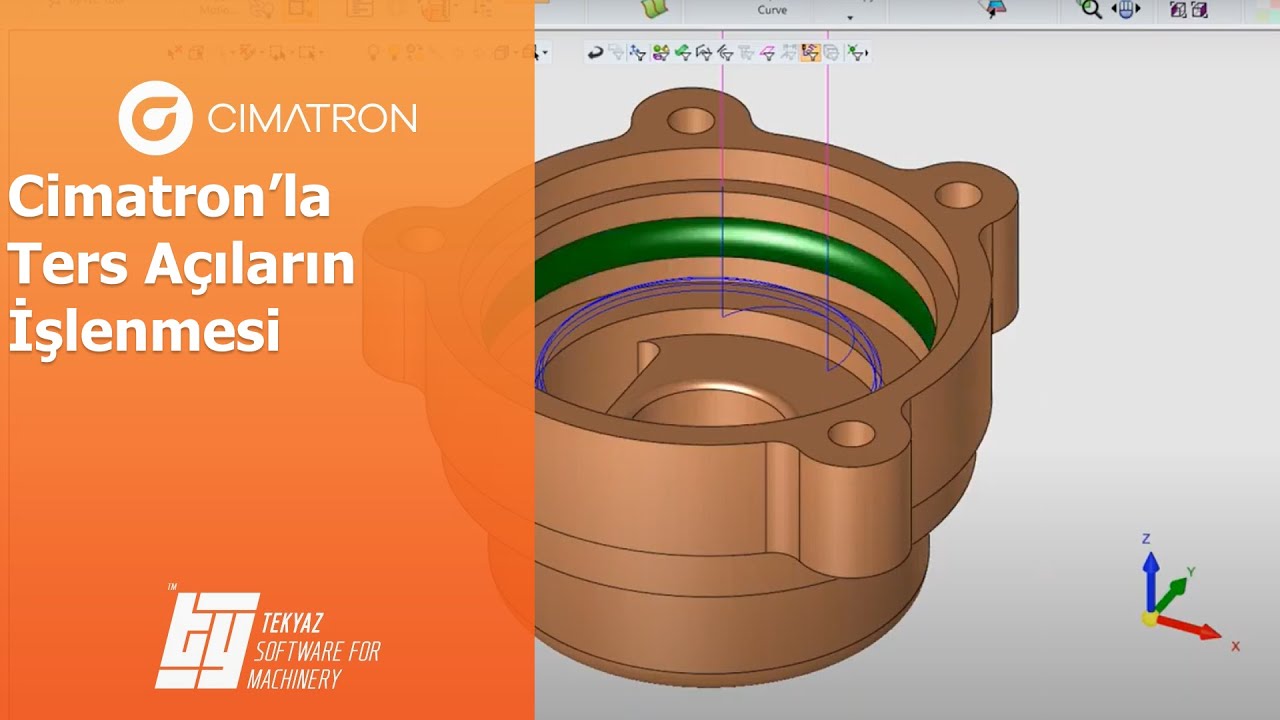Select the magenta and green filter icon
Viewport: 1280px width, 720px height.
point(660,52)
